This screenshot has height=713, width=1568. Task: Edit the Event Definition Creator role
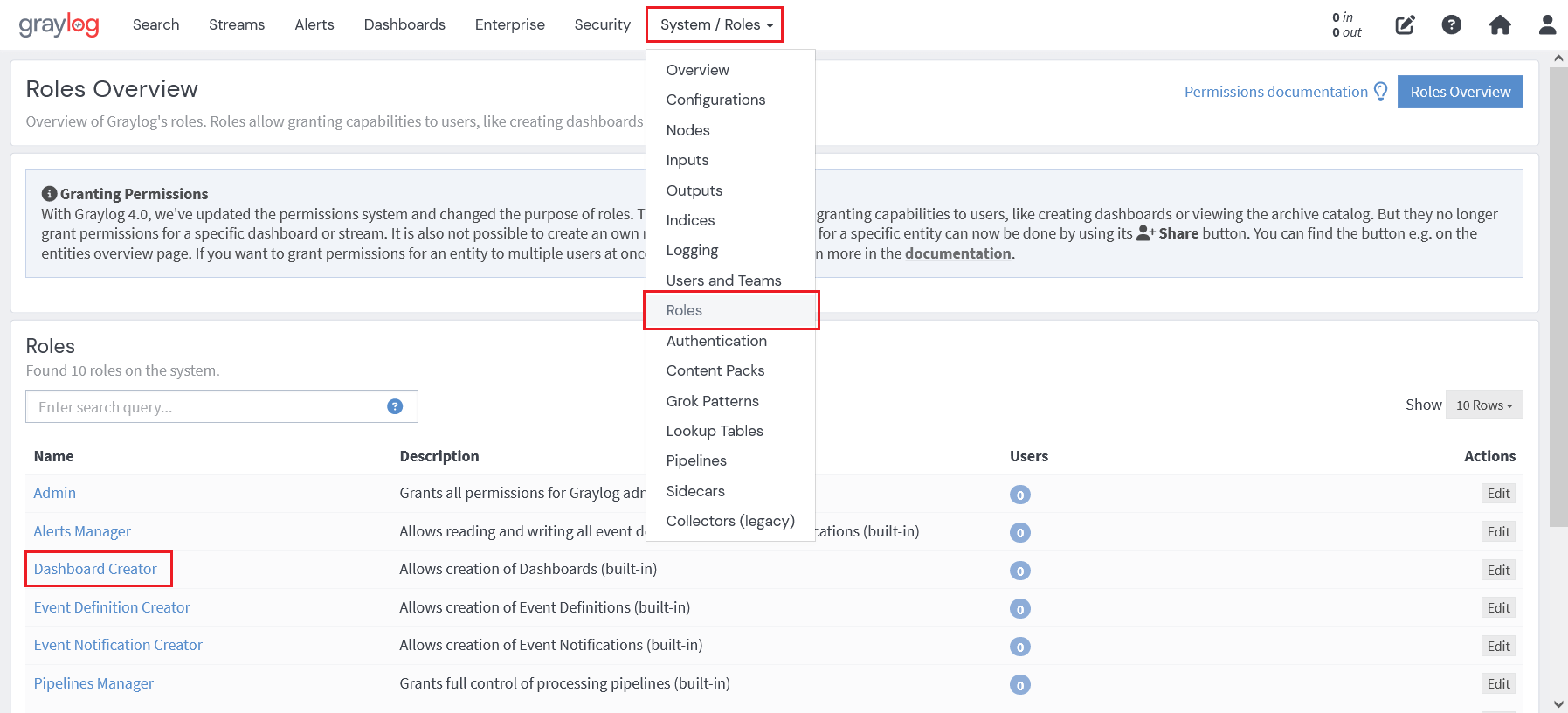1498,608
